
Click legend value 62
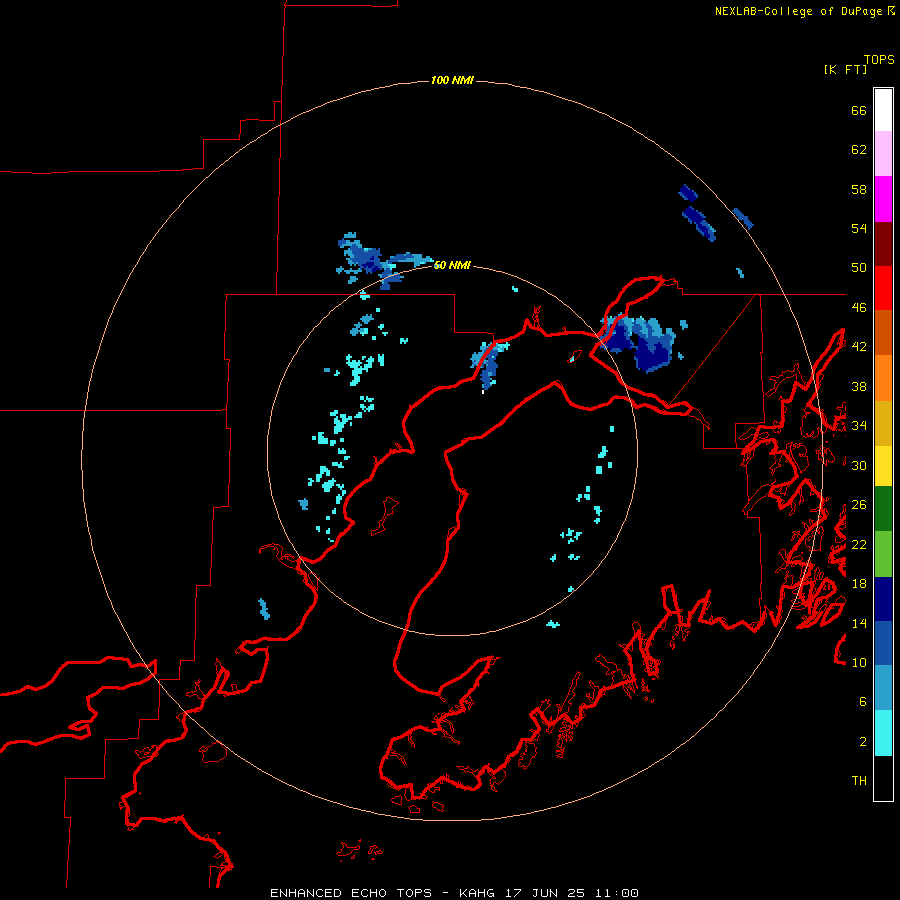point(859,150)
